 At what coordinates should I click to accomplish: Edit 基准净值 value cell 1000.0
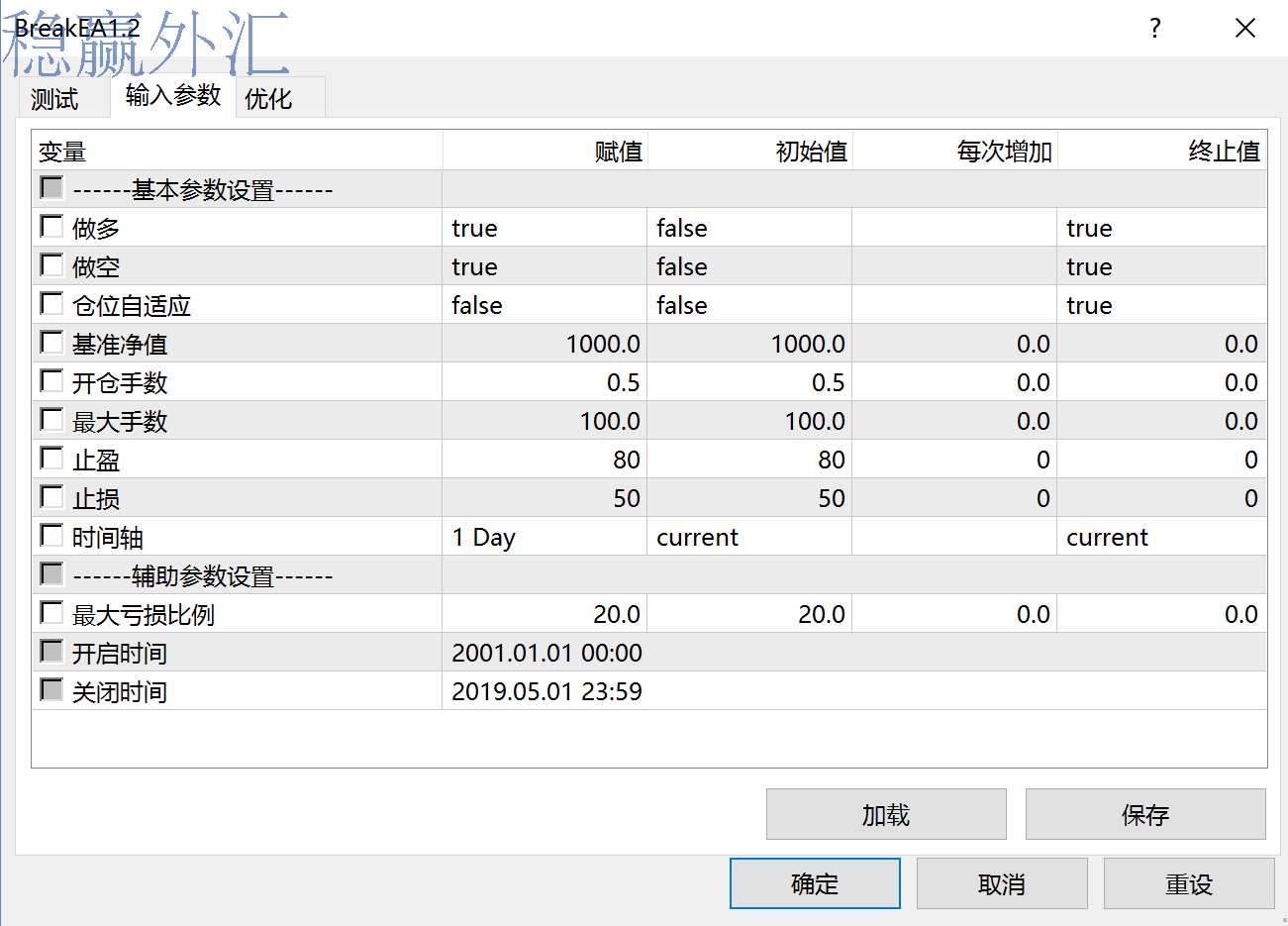click(545, 344)
